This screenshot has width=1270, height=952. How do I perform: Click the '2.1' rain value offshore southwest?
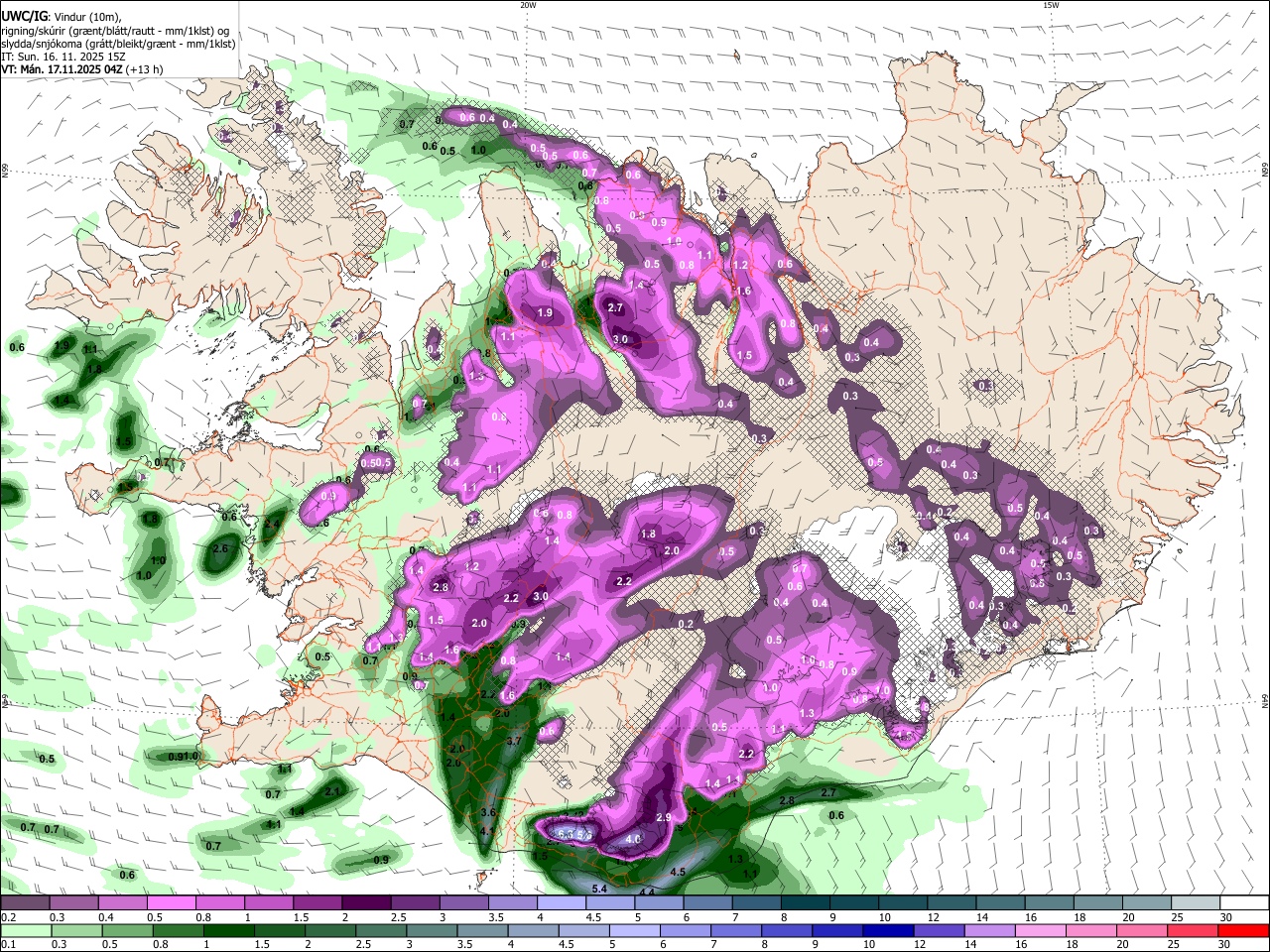pyautogui.click(x=332, y=790)
